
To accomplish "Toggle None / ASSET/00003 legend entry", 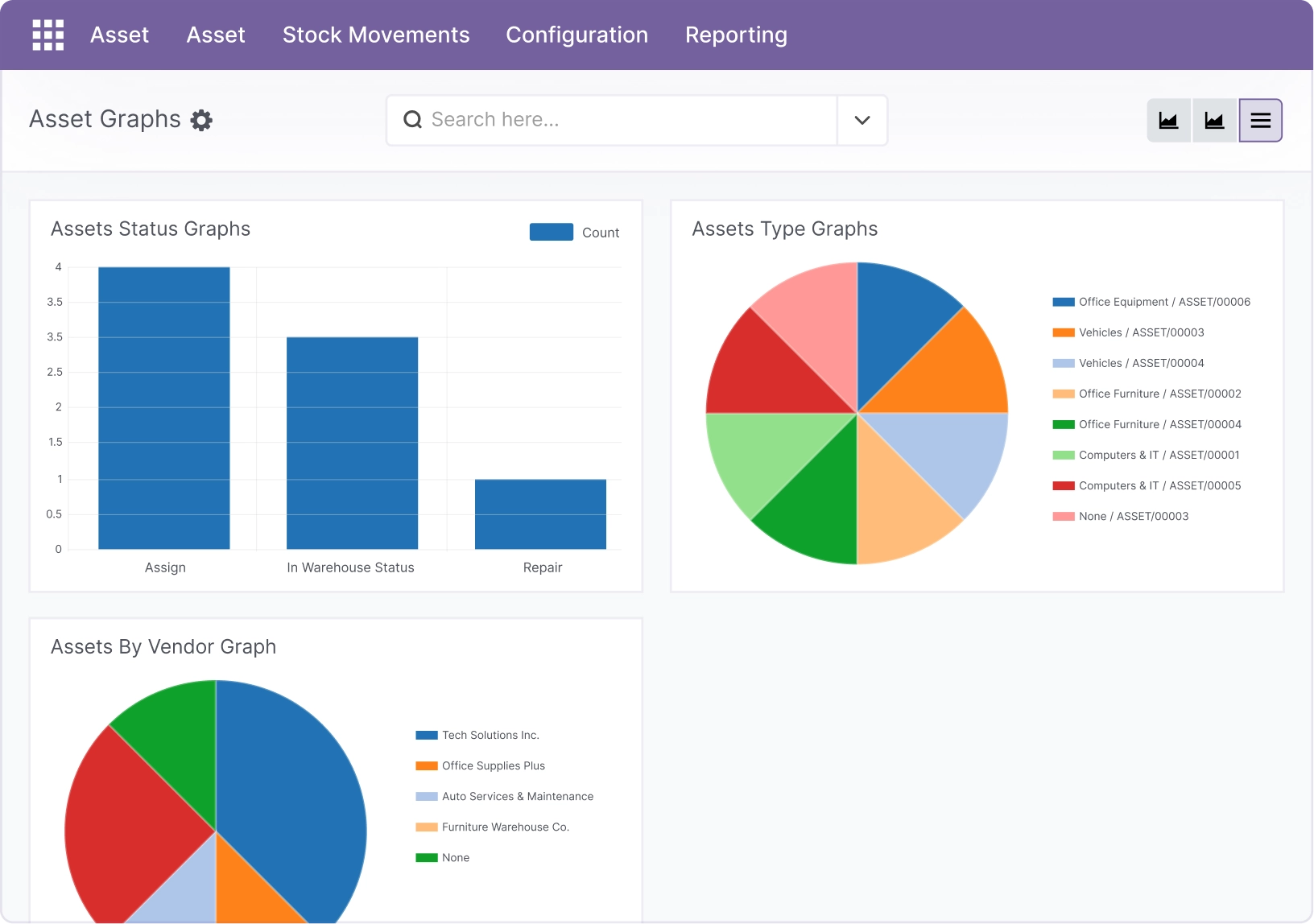I will 1120,516.
